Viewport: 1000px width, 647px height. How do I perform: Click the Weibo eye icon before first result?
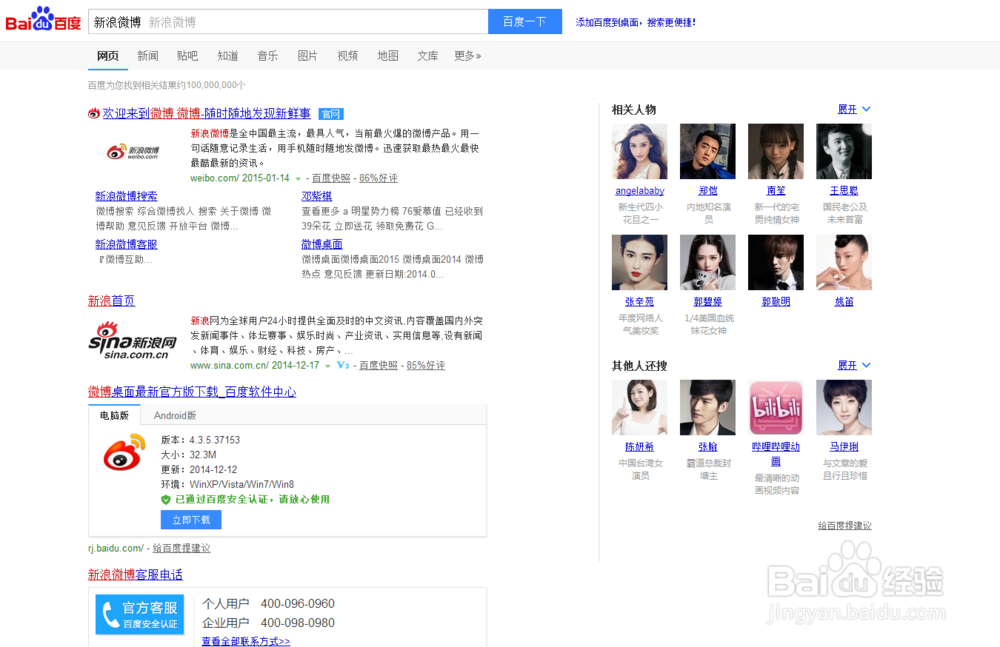94,114
